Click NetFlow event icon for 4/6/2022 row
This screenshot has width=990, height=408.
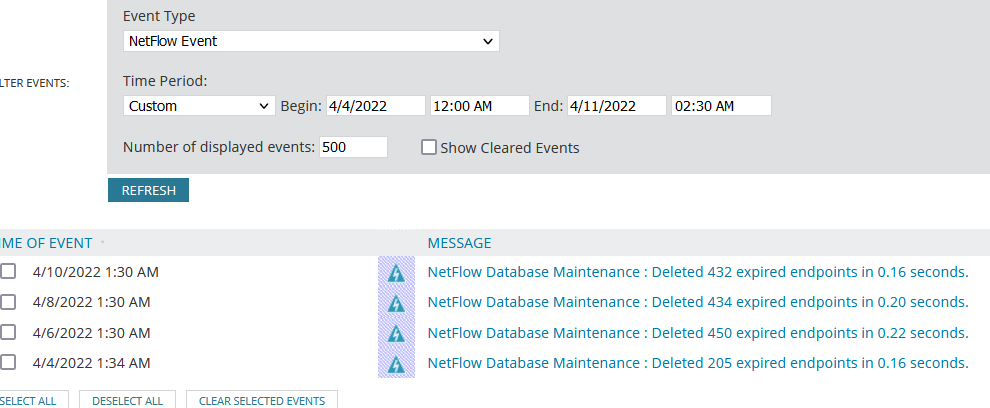[x=396, y=333]
